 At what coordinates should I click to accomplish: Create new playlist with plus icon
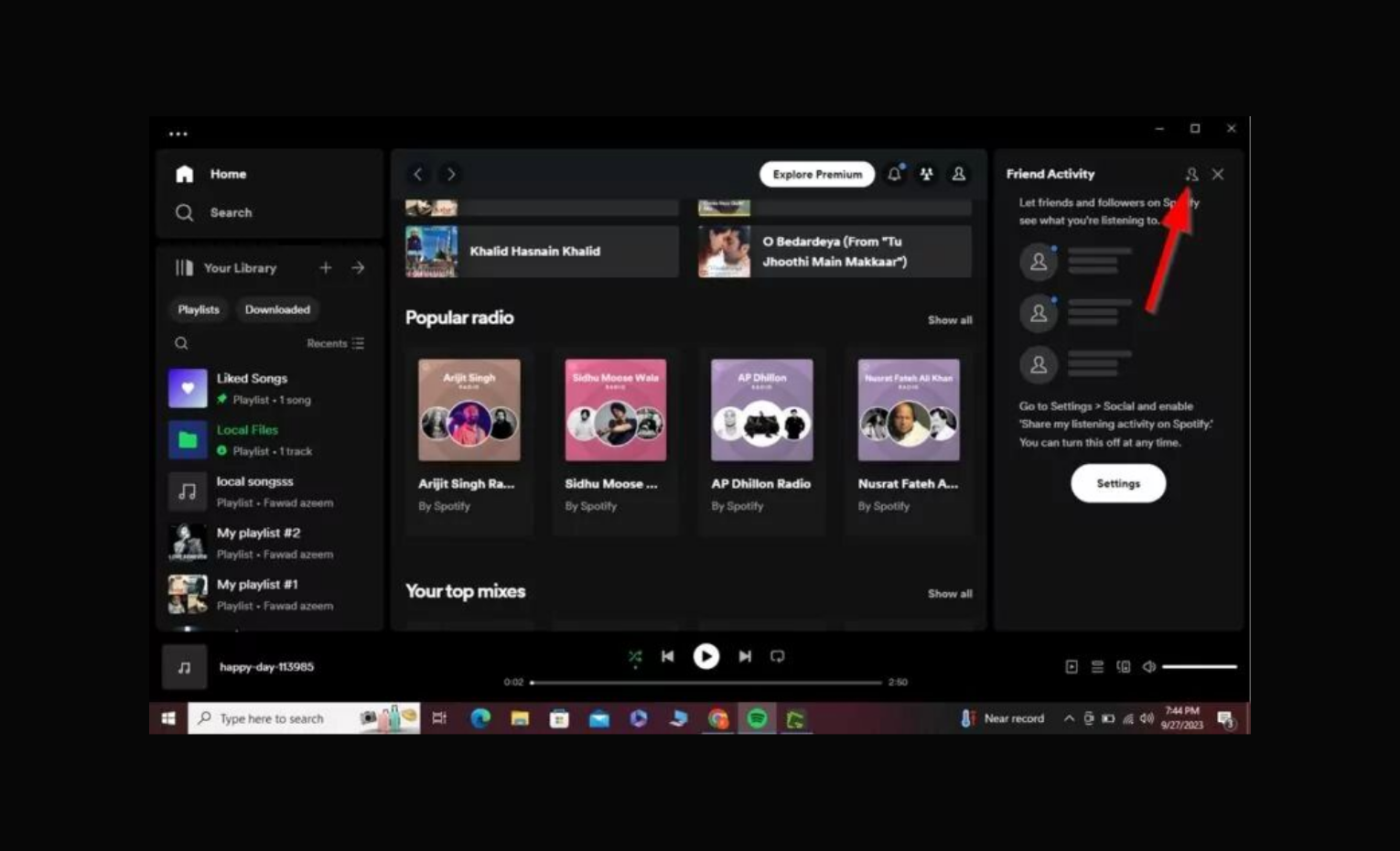[x=326, y=267]
